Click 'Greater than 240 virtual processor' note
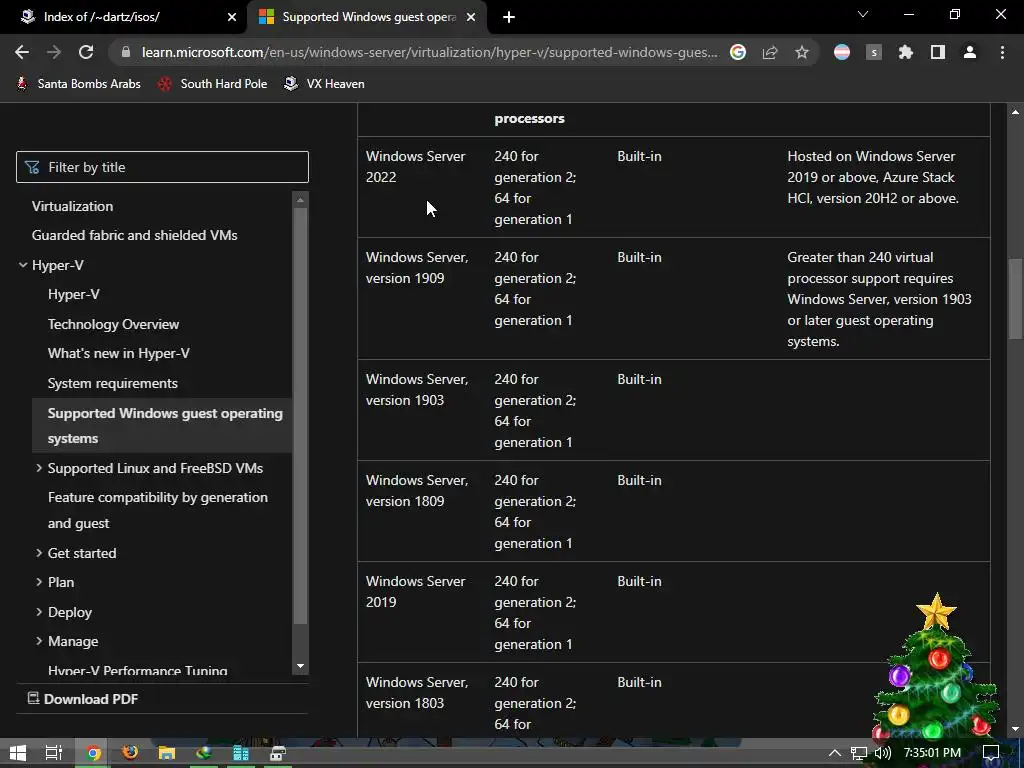 (879, 299)
